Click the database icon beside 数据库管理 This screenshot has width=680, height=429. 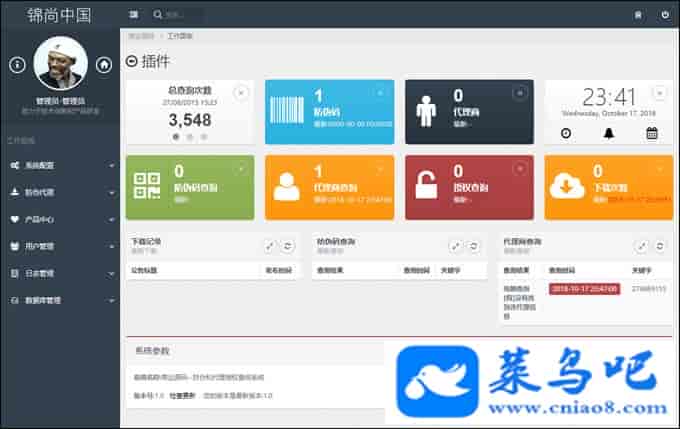tap(15, 300)
